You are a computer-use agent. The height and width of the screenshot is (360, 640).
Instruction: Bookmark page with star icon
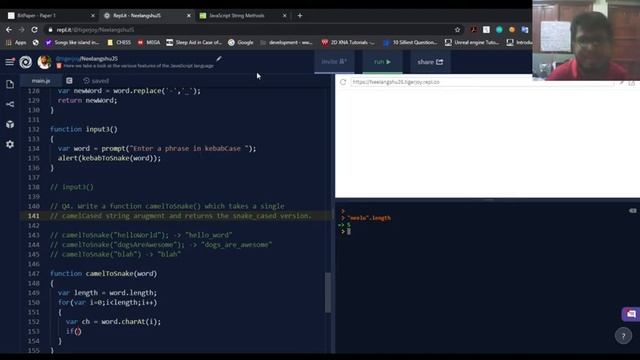pos(457,30)
